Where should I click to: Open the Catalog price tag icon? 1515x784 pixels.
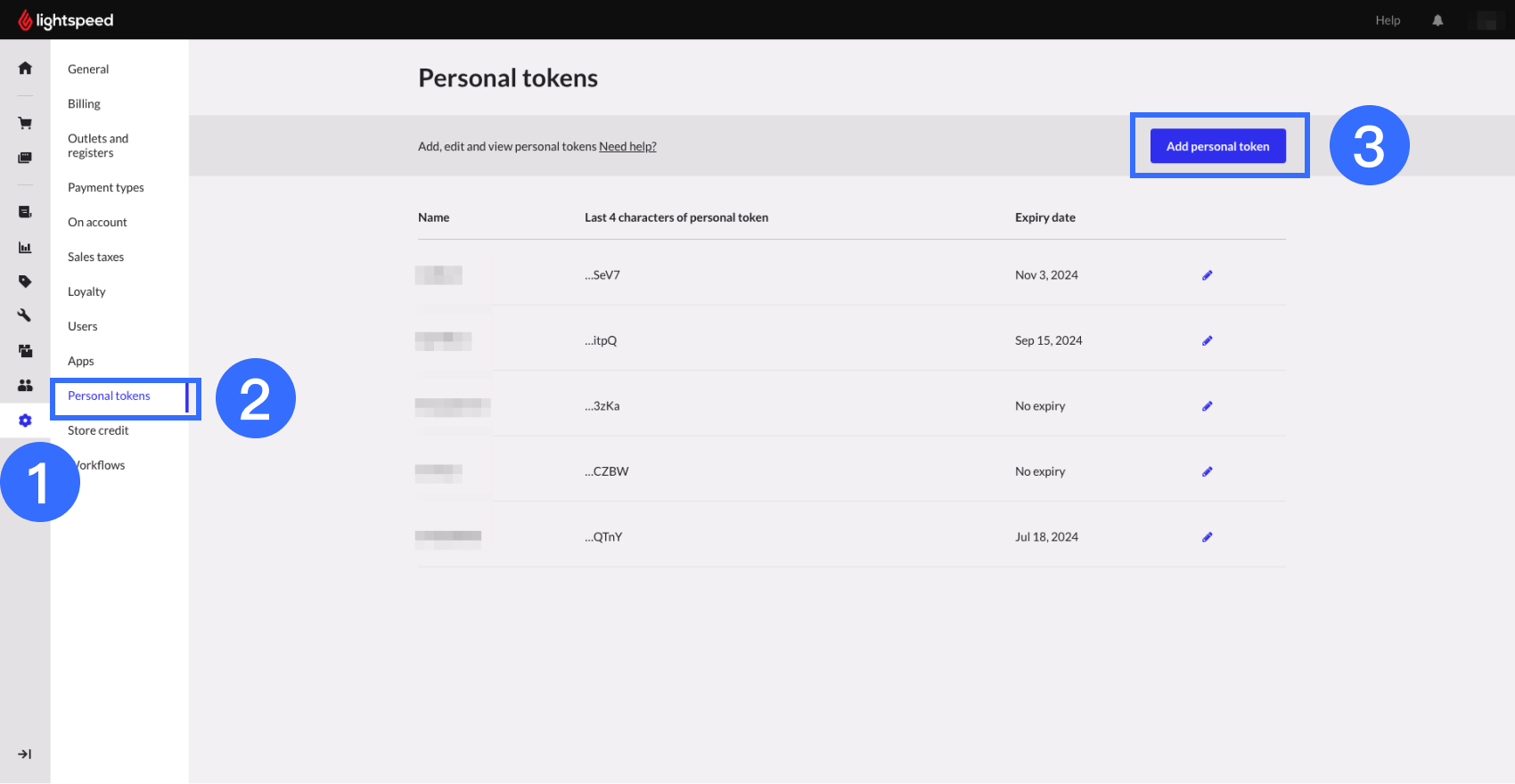(25, 282)
